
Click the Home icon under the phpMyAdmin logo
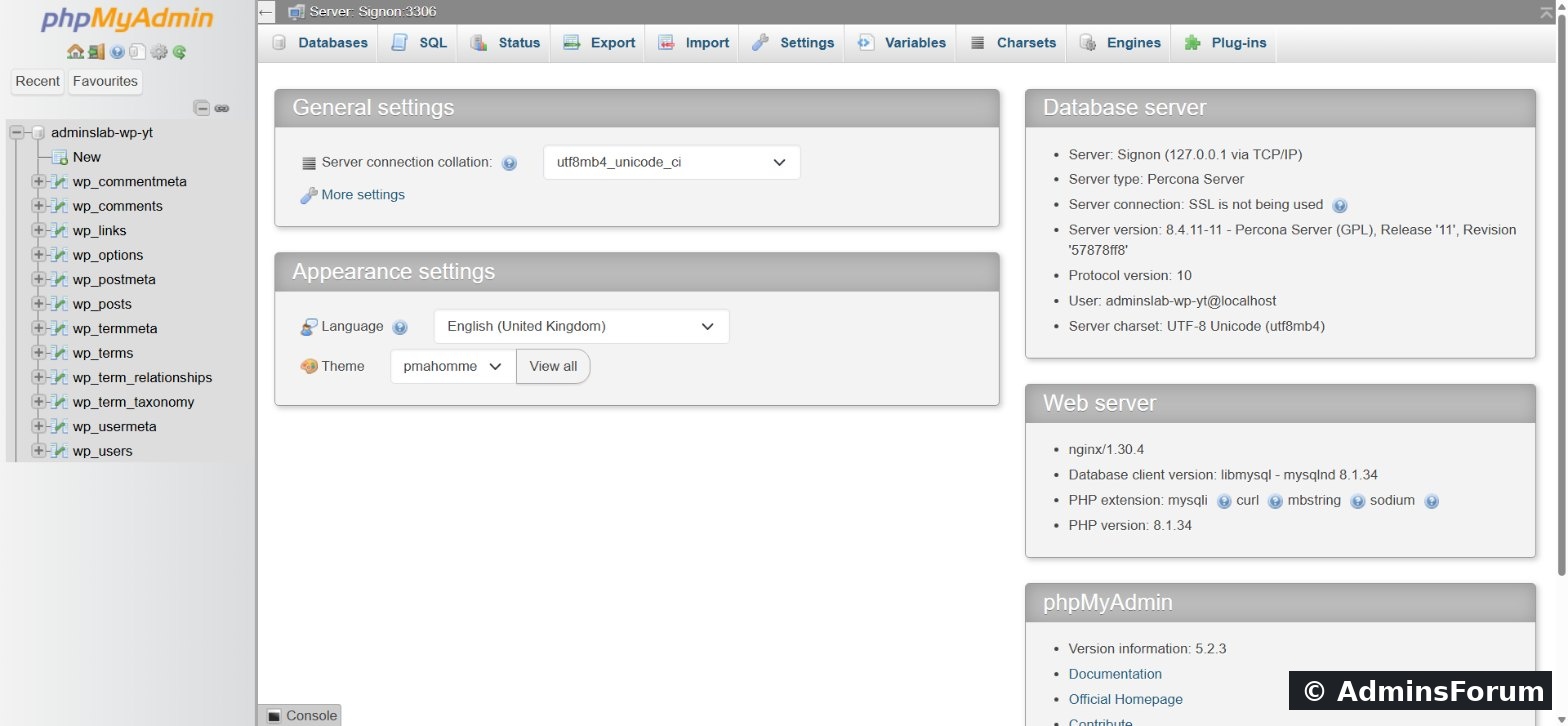coord(75,52)
